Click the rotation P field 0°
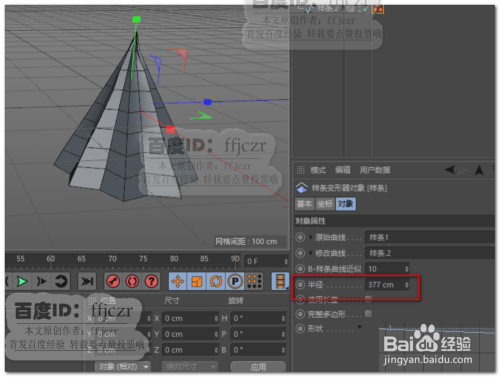 click(258, 334)
